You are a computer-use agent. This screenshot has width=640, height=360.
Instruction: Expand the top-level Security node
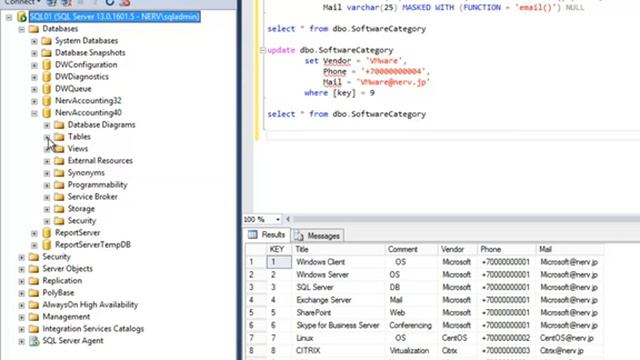click(x=22, y=257)
